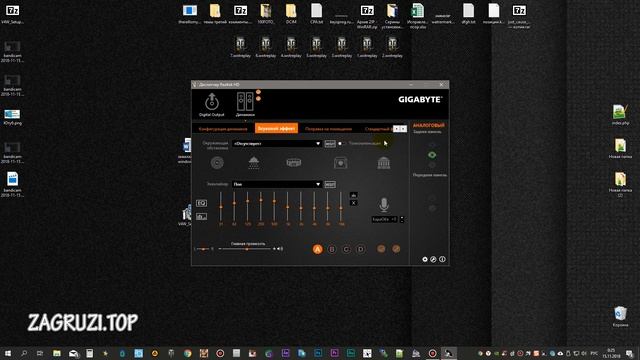The image size is (640, 360).
Task: Open the Звуковой эффект tab
Action: click(x=276, y=128)
